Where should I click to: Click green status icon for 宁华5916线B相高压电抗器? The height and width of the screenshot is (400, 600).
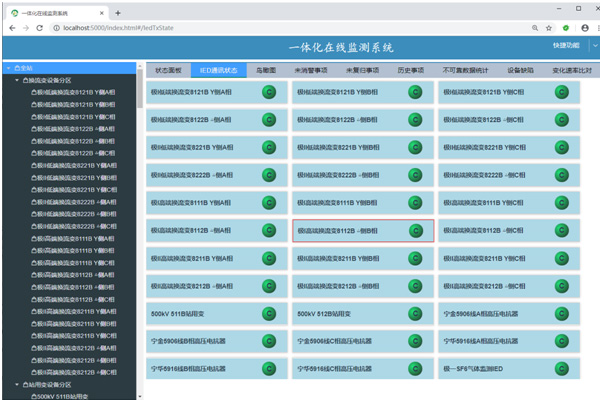pos(268,368)
